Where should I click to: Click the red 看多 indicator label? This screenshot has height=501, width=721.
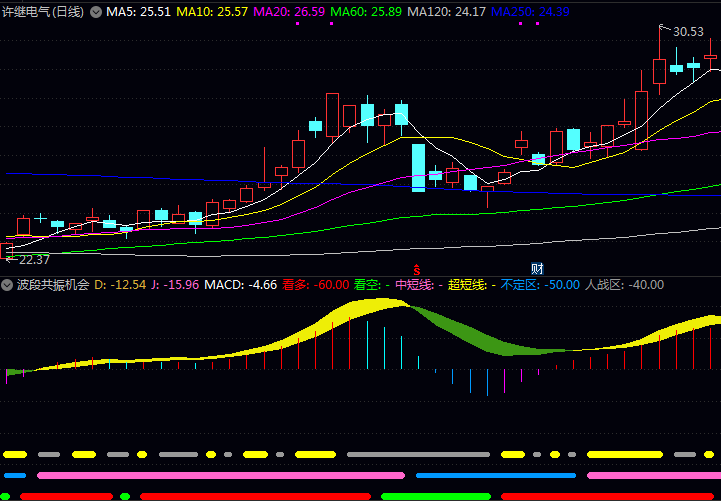tap(315, 285)
